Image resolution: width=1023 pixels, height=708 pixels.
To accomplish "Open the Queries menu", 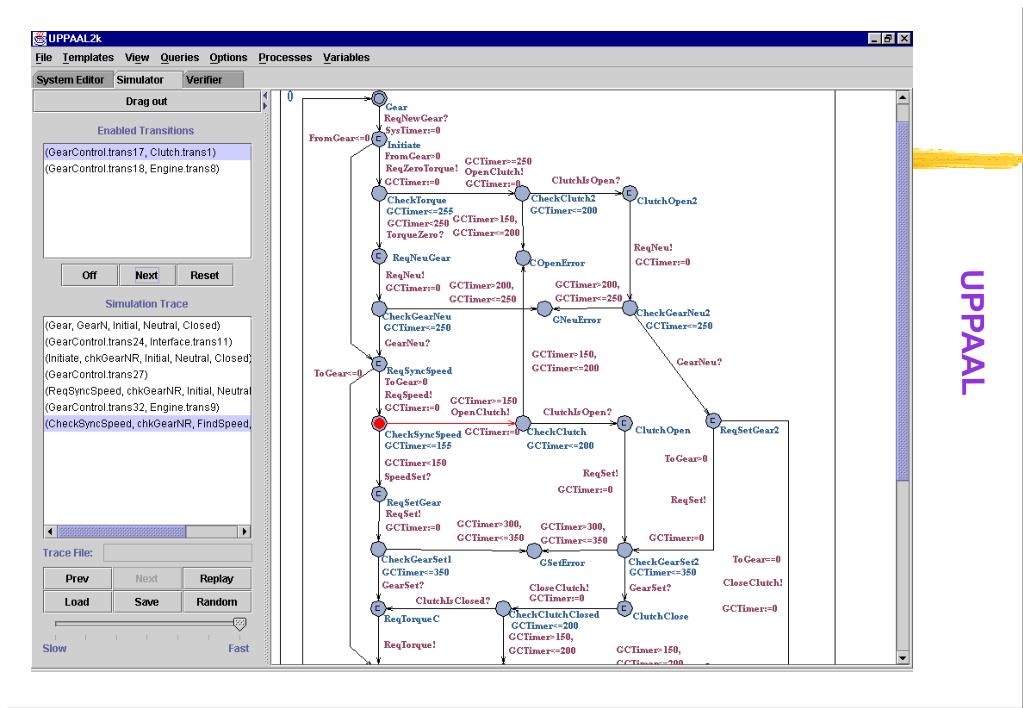I will click(x=179, y=57).
